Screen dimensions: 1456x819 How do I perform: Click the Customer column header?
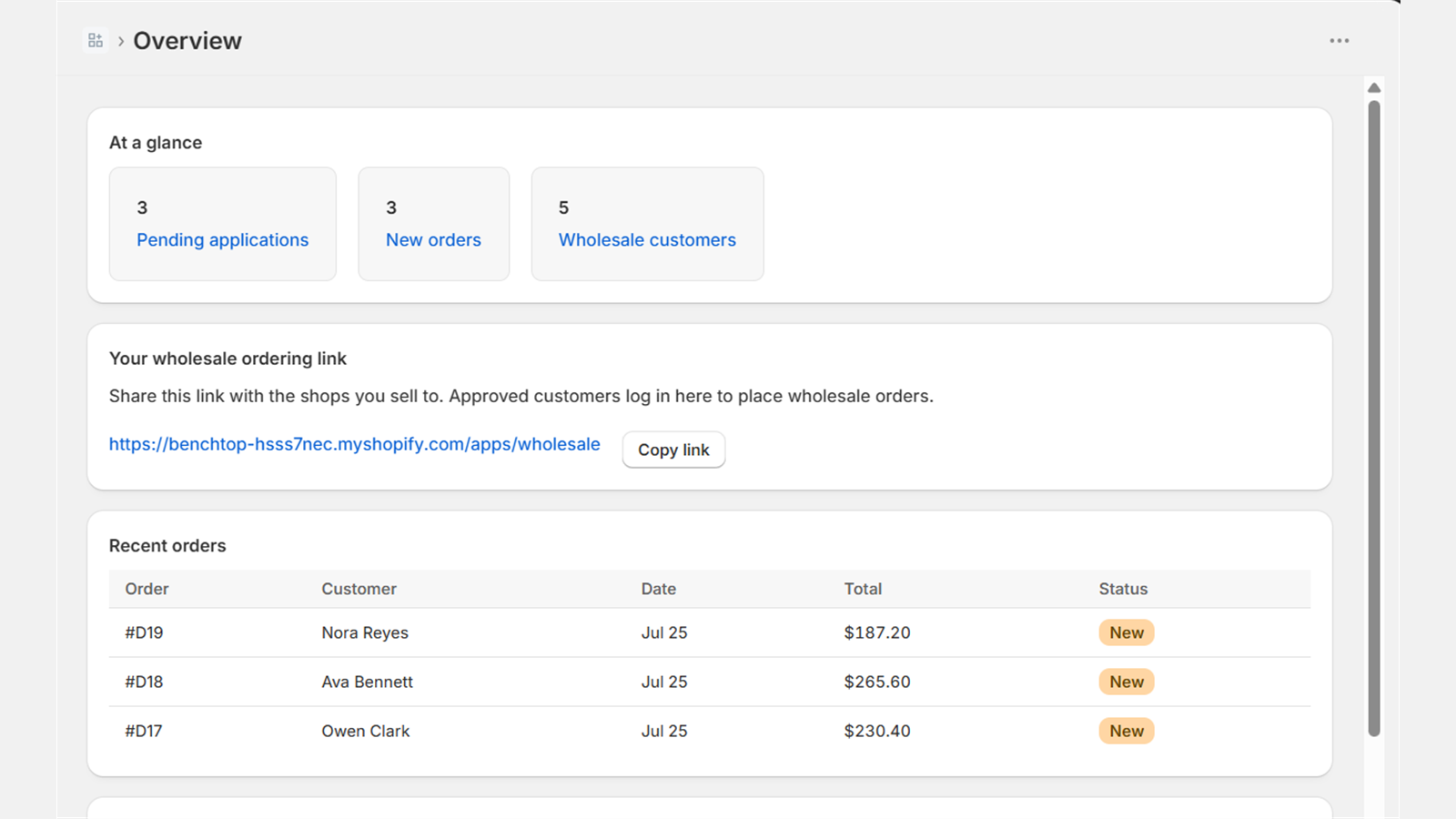click(359, 589)
